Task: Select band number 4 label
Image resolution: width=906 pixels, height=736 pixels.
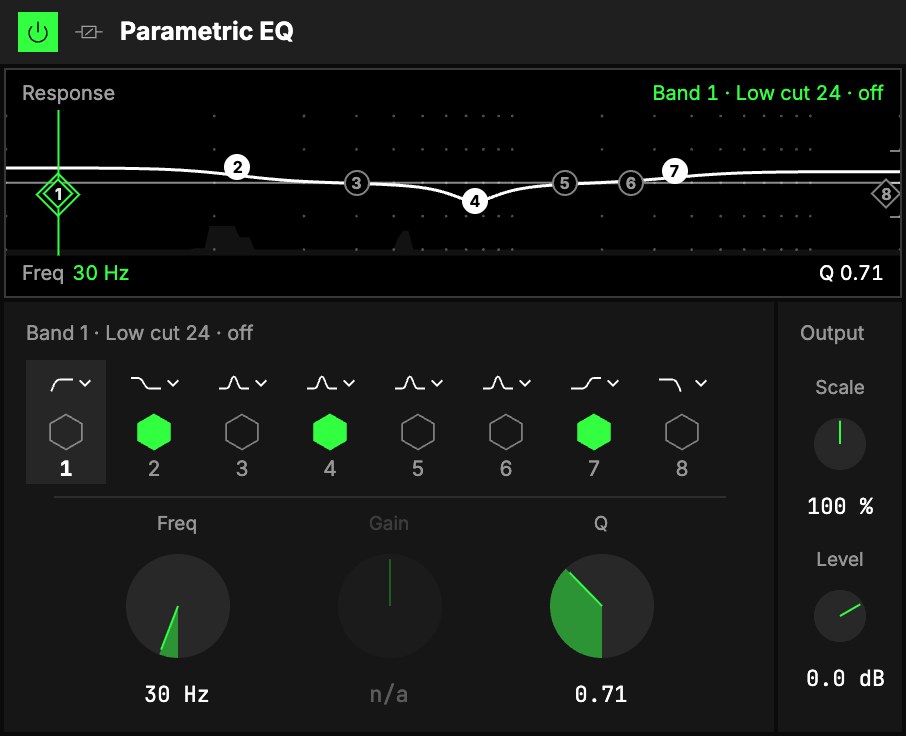Action: 330,469
